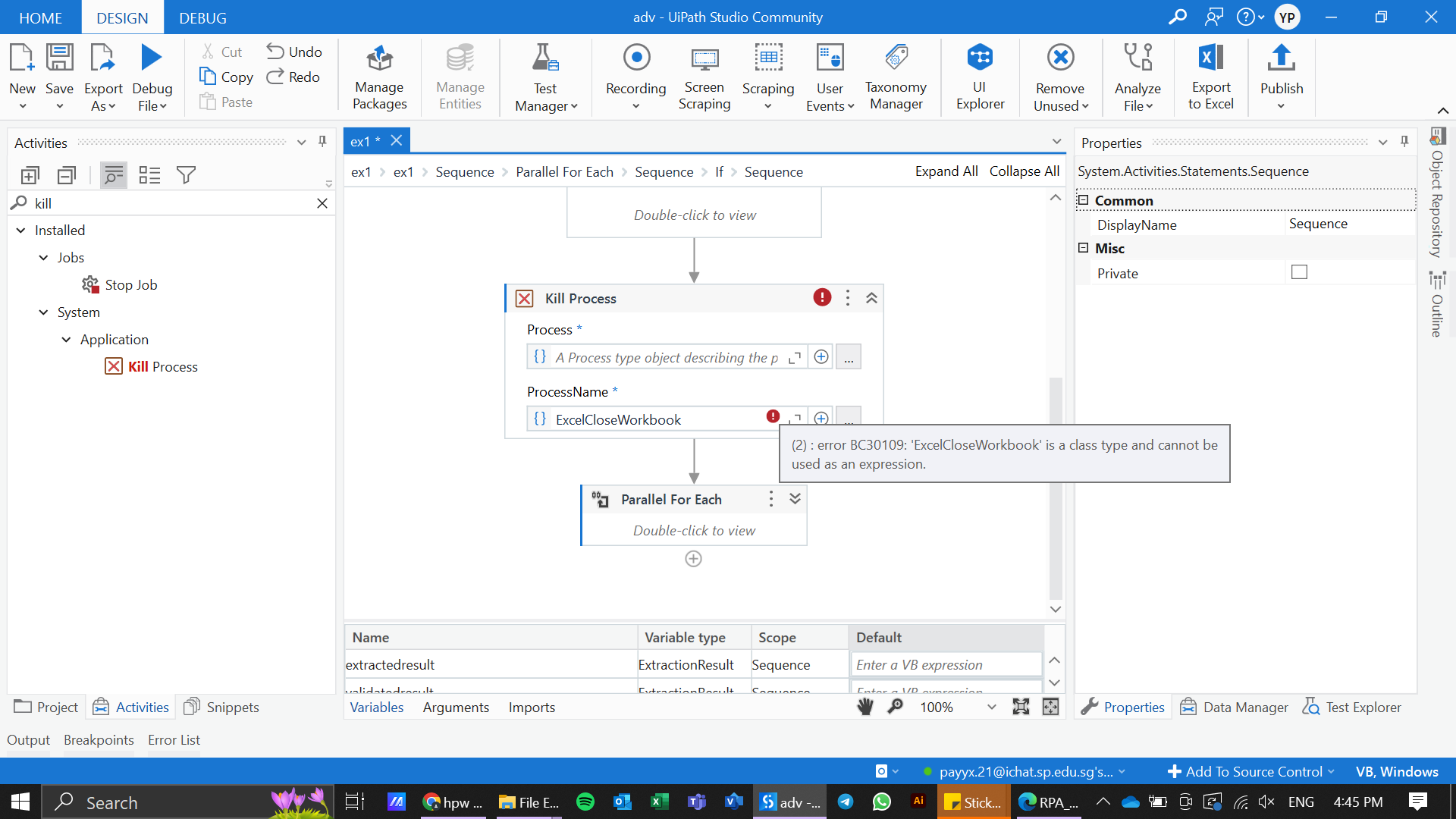Open Process field ellipsis editor

pos(848,357)
